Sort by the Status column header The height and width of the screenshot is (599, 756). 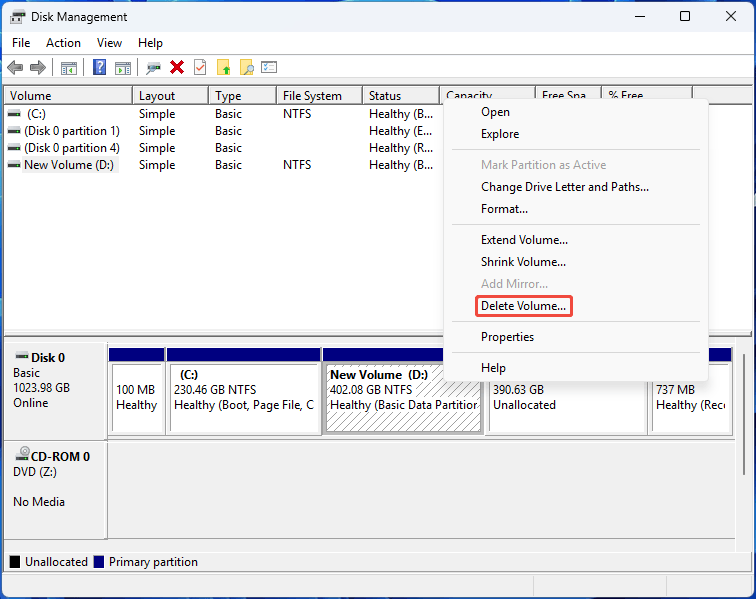pyautogui.click(x=401, y=95)
